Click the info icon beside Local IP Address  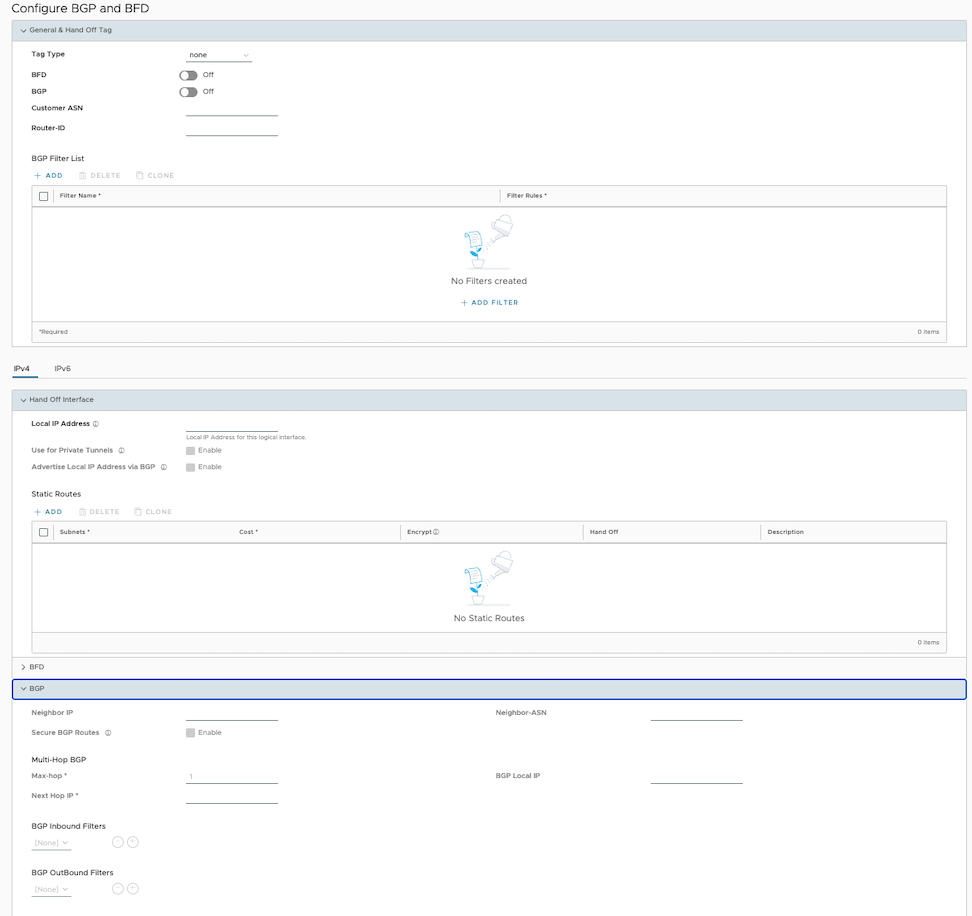click(x=96, y=424)
